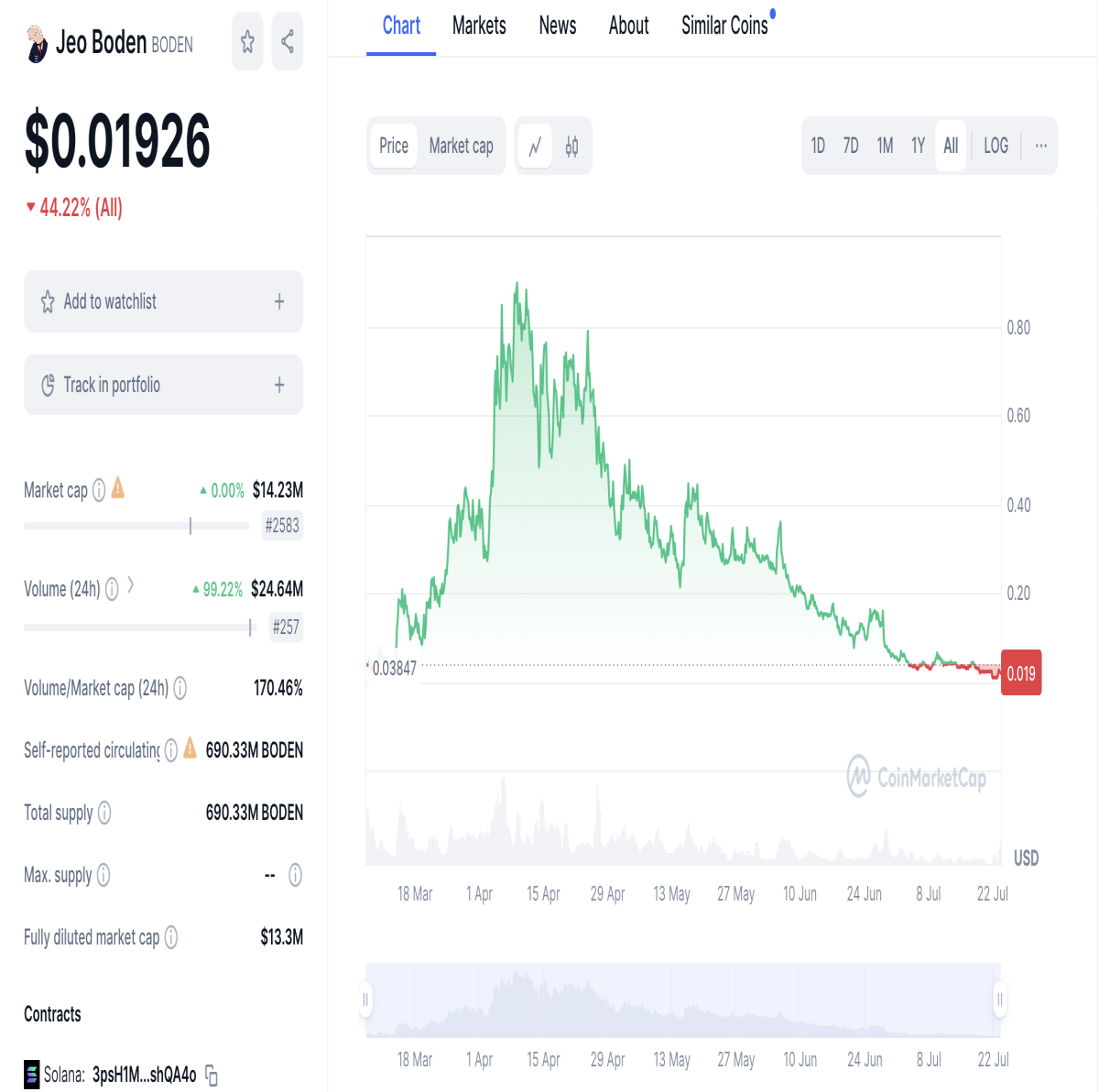Switch to the Similar Coins tab
Screen dimensions: 1099x1092
click(724, 26)
